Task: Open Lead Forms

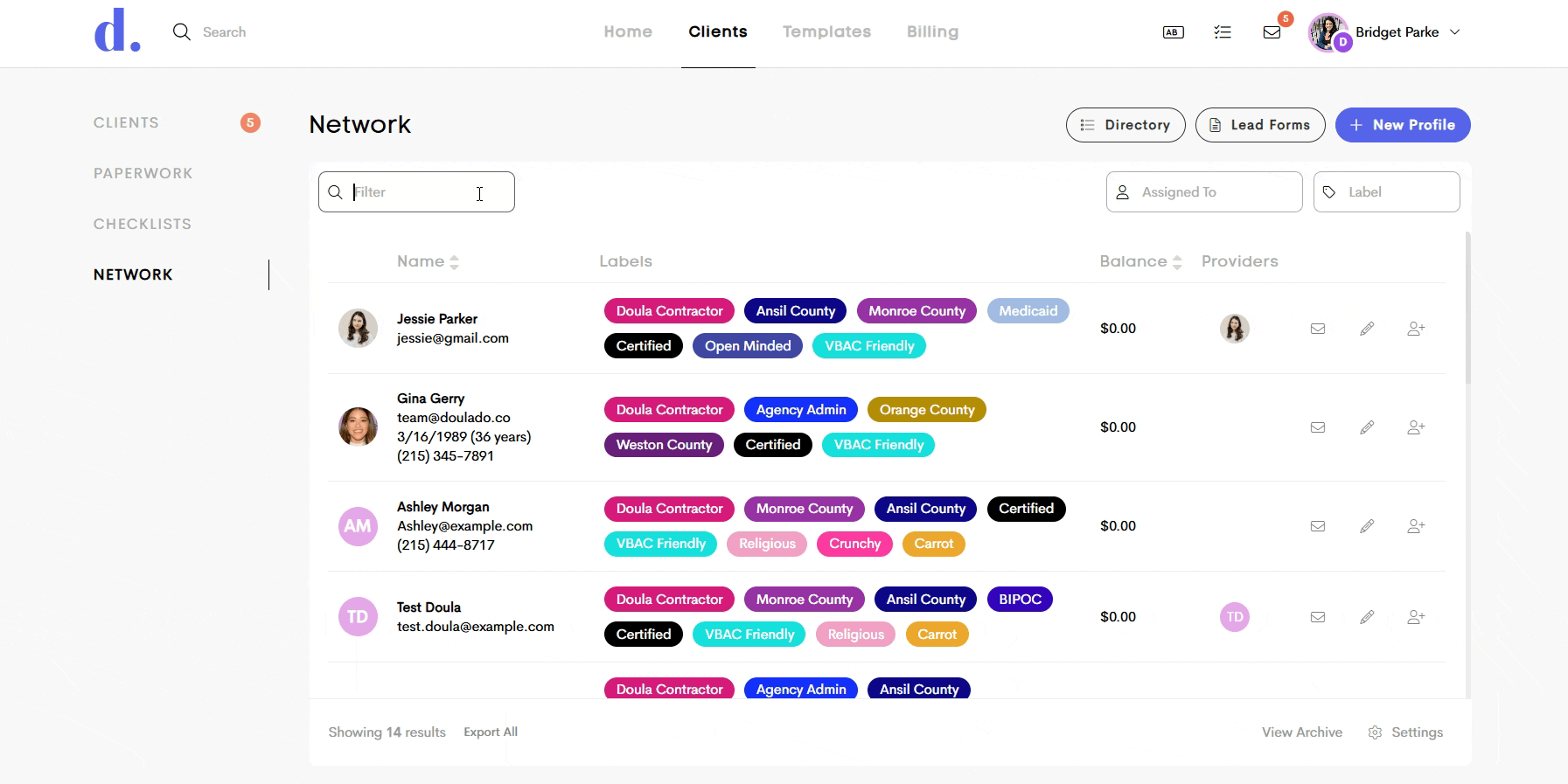Action: 1260,125
